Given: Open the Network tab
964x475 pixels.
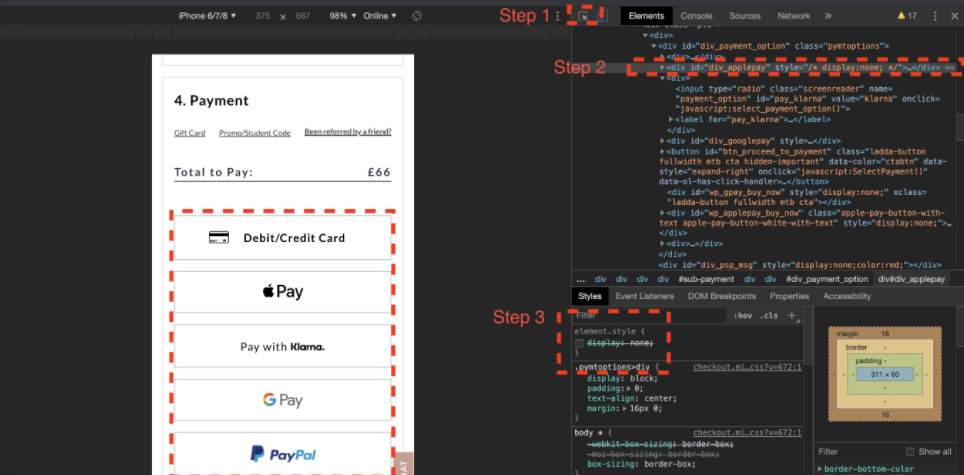Looking at the screenshot, I should point(794,16).
